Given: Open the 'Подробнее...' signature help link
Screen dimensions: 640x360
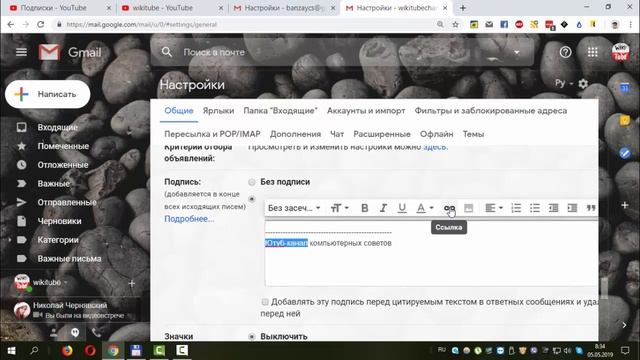Looking at the screenshot, I should (189, 219).
